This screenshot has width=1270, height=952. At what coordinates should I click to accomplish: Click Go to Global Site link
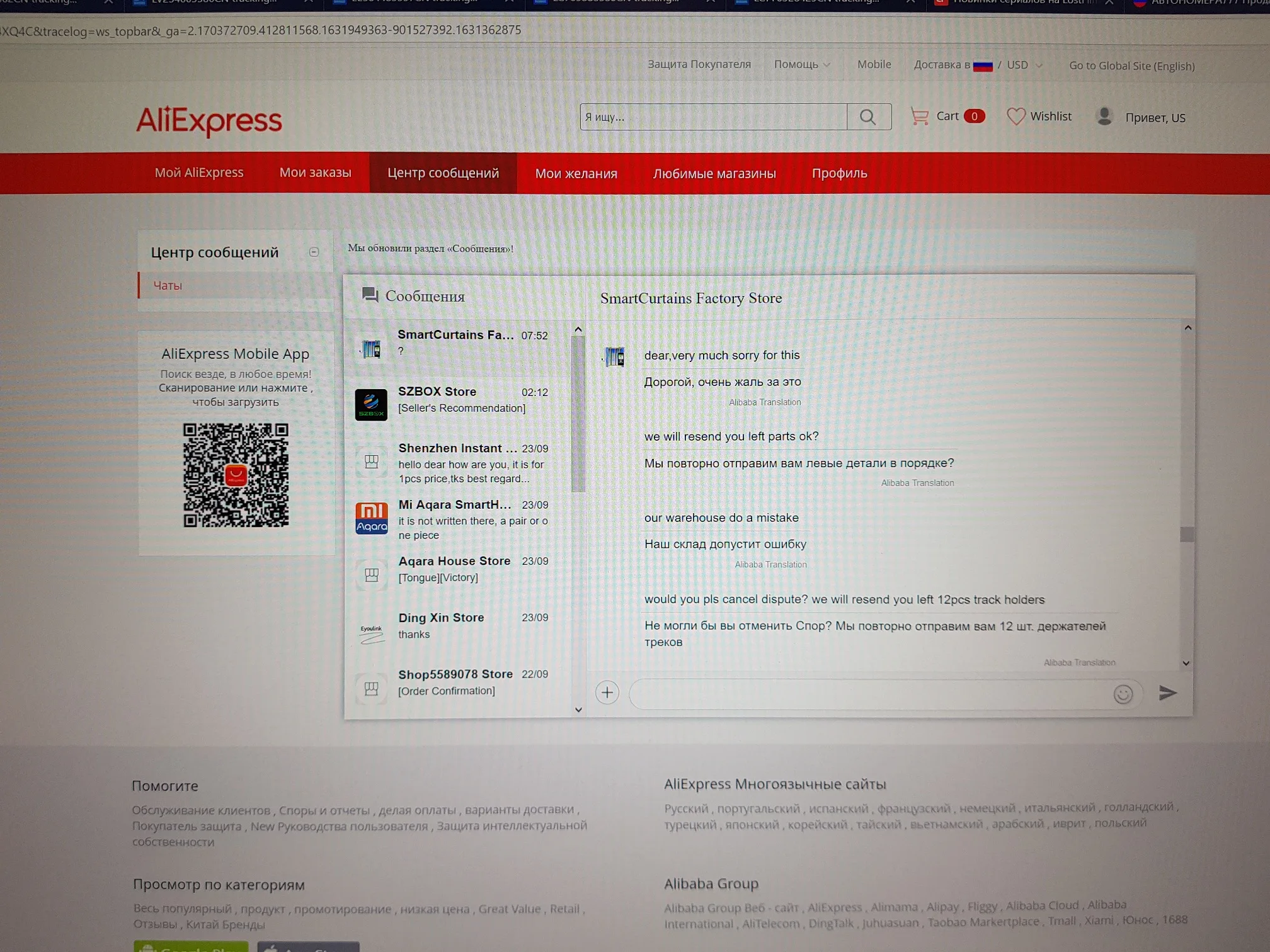pyautogui.click(x=1131, y=66)
